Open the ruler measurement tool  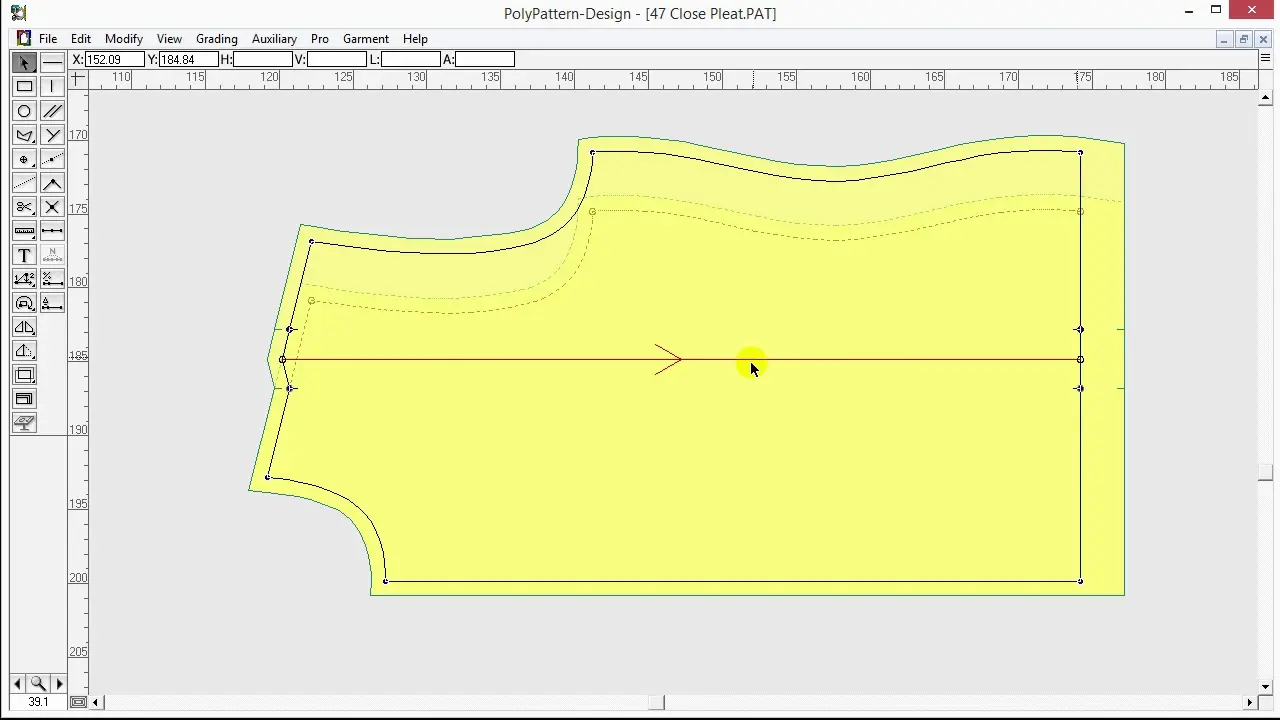(x=25, y=231)
